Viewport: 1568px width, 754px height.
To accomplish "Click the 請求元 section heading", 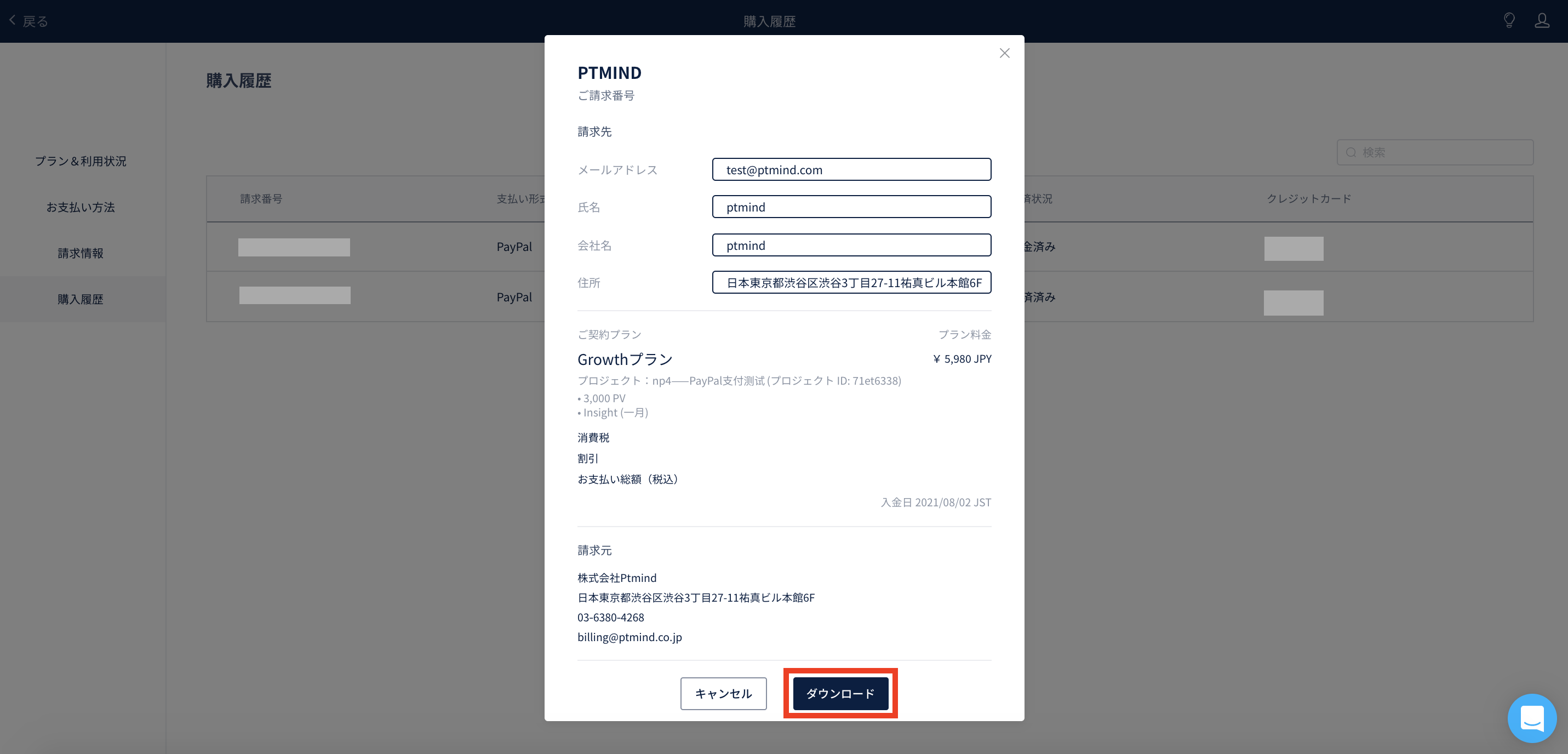I will (x=594, y=550).
